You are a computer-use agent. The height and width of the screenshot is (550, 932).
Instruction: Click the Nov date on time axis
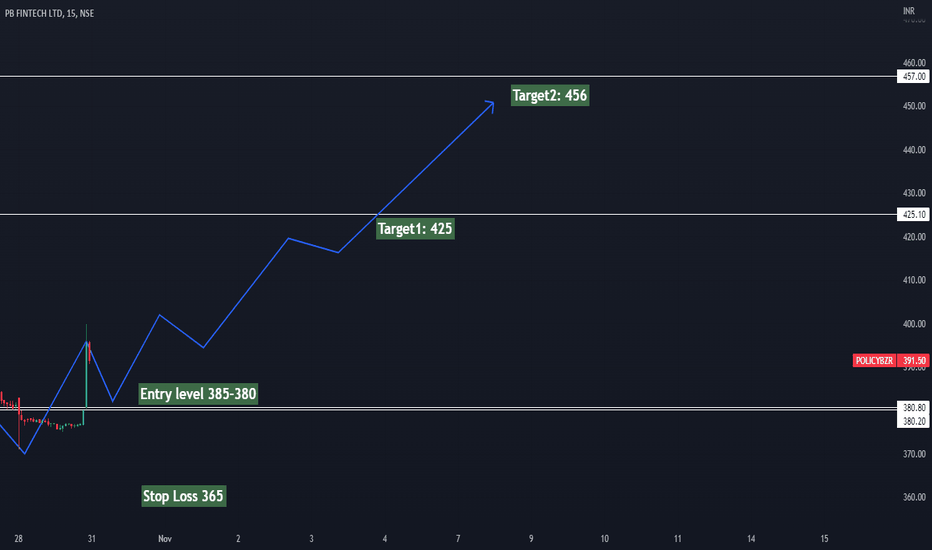pos(165,539)
